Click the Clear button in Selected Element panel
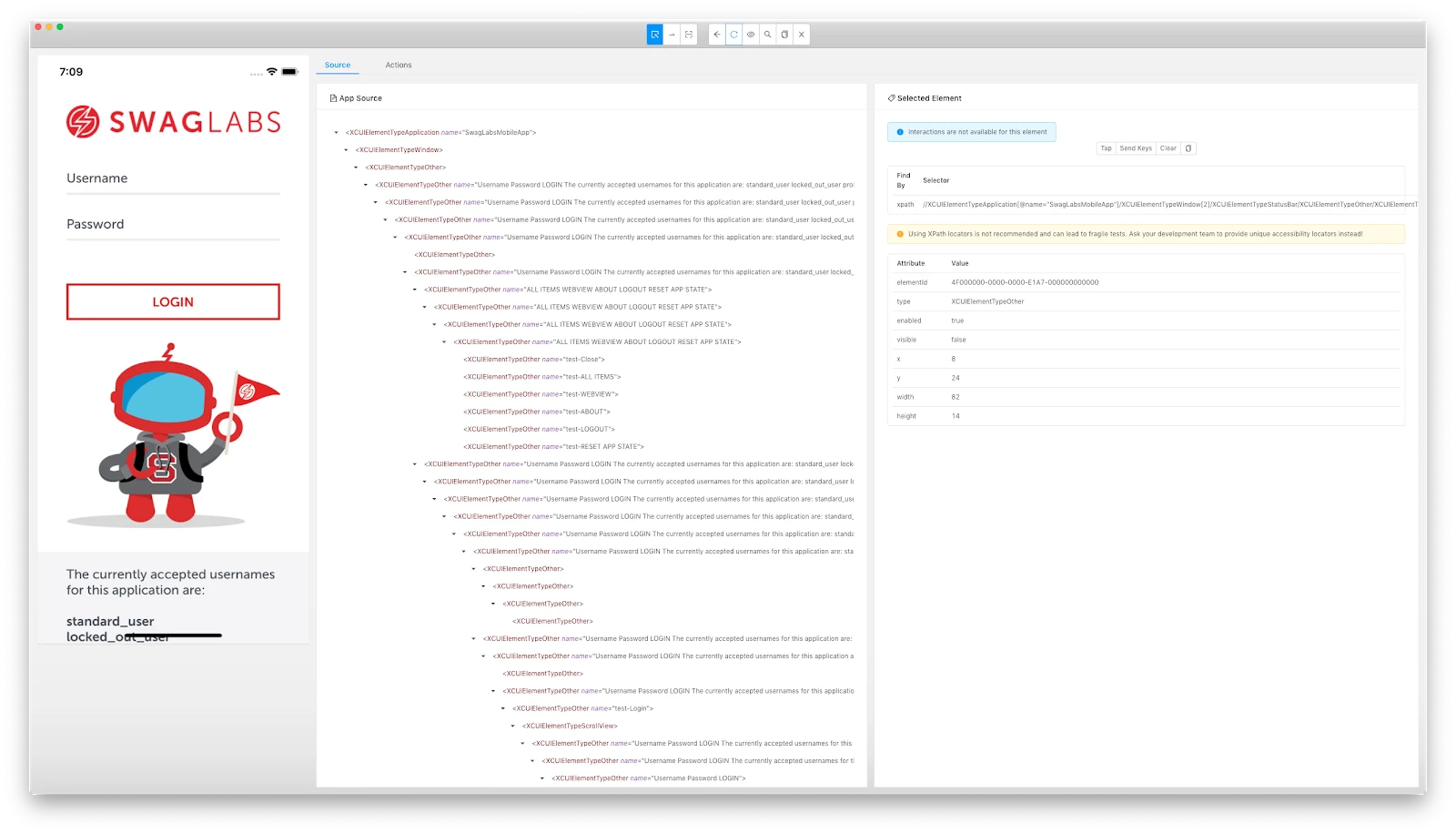The image size is (1456, 834). click(x=1168, y=148)
